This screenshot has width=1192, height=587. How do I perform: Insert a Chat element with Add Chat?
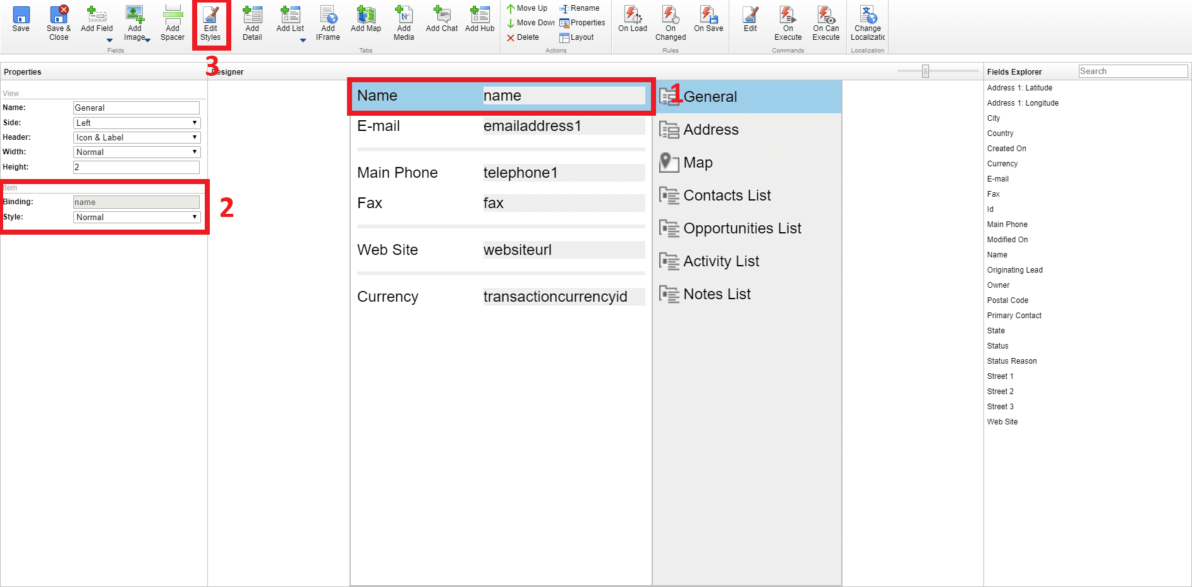442,20
